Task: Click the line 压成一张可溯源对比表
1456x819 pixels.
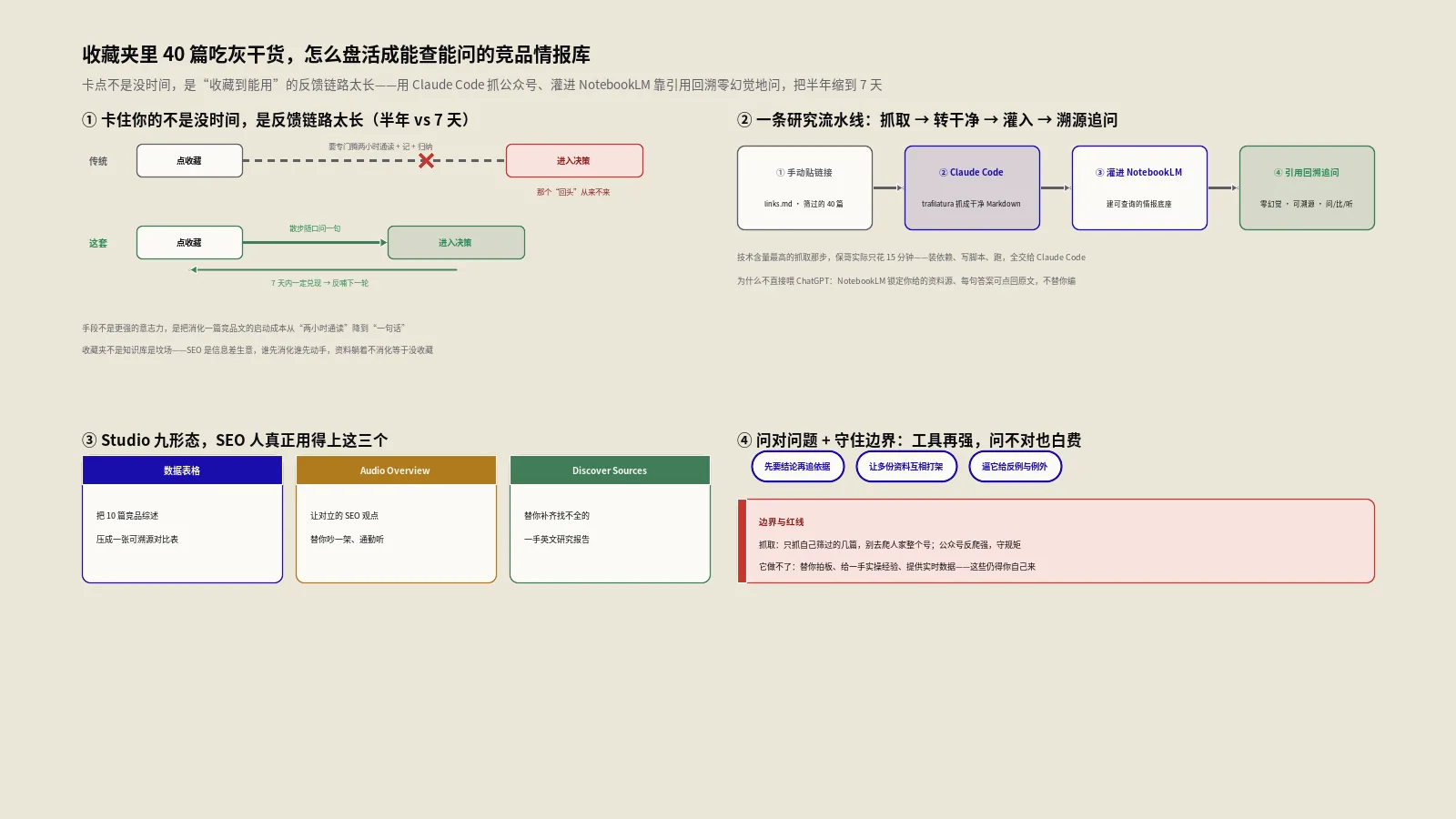Action: (x=137, y=540)
